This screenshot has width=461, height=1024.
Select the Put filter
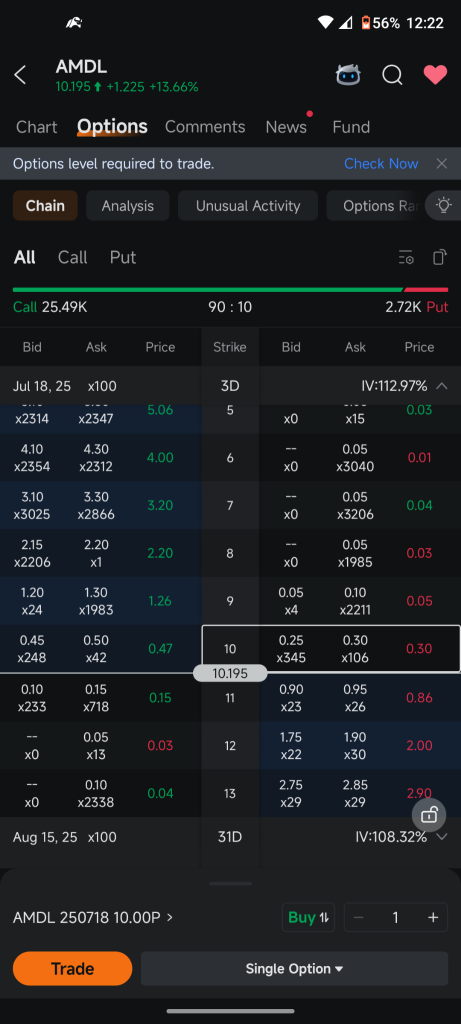point(123,257)
